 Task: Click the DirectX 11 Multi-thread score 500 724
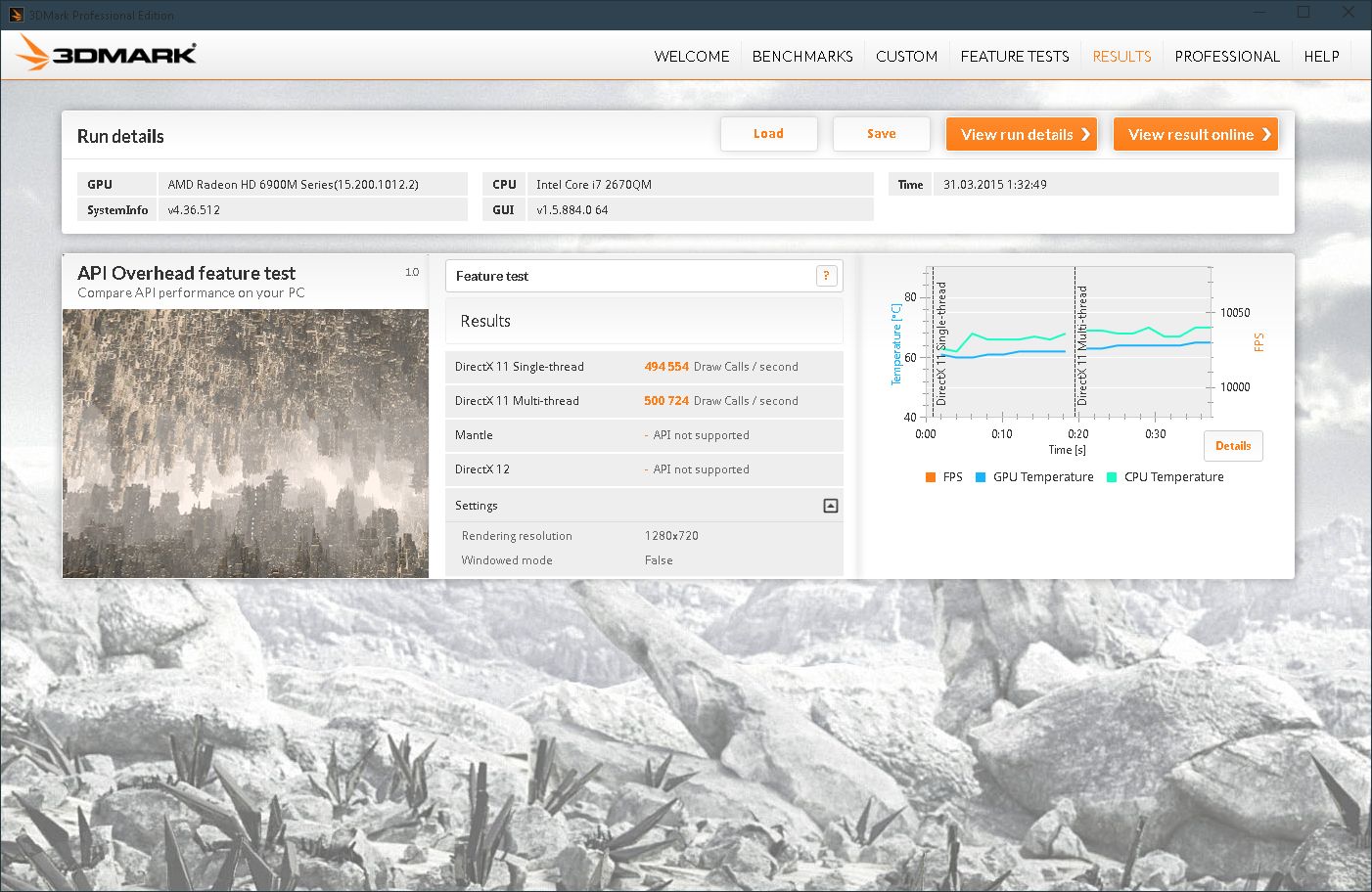click(x=666, y=401)
